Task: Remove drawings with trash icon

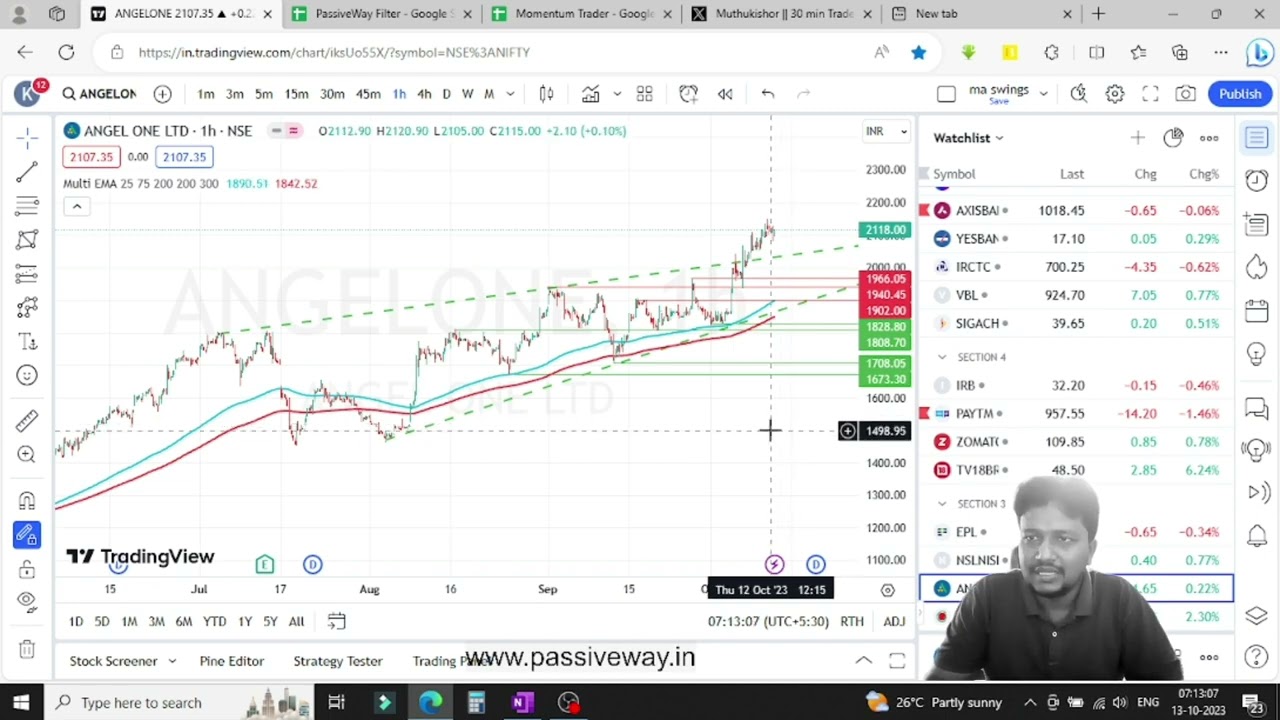Action: (27, 648)
